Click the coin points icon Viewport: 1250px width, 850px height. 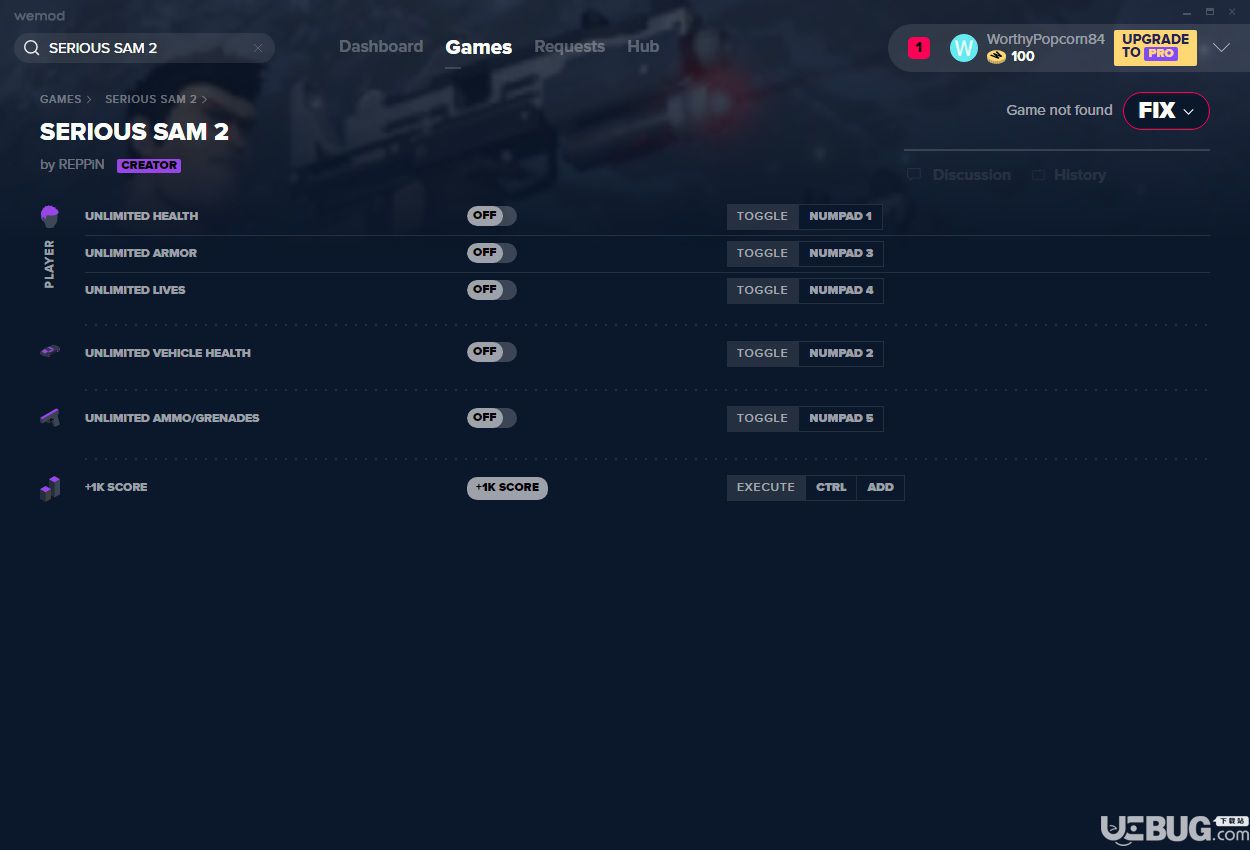click(x=996, y=57)
